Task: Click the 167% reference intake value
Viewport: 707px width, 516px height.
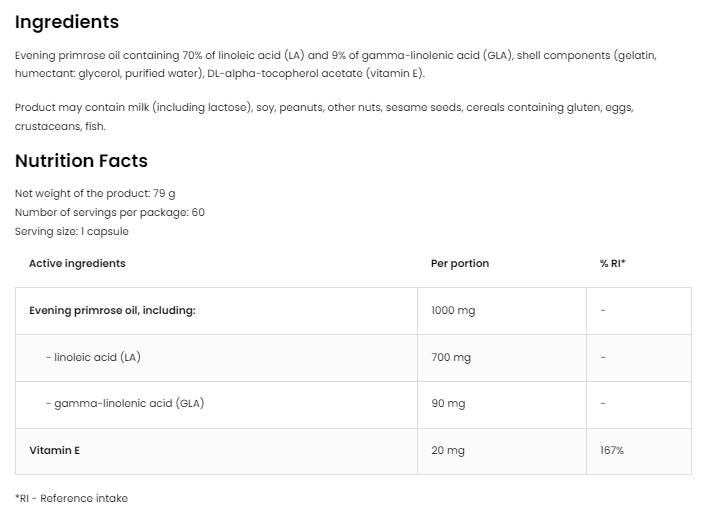Action: point(612,450)
